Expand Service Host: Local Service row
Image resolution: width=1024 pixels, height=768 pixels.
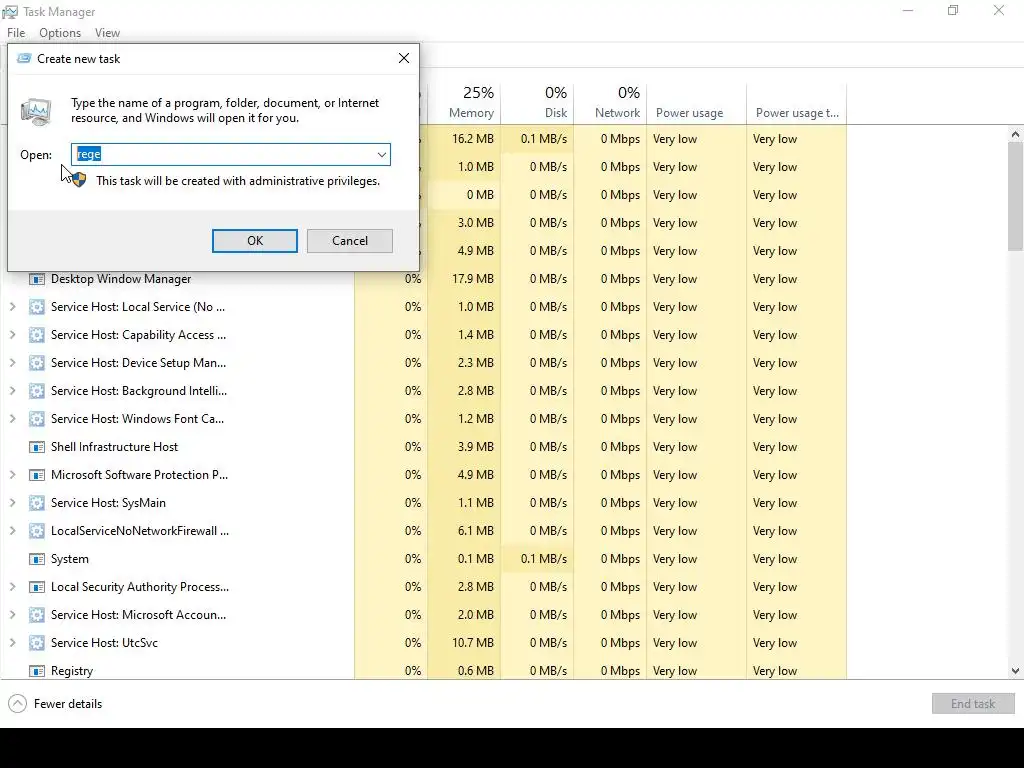point(12,306)
